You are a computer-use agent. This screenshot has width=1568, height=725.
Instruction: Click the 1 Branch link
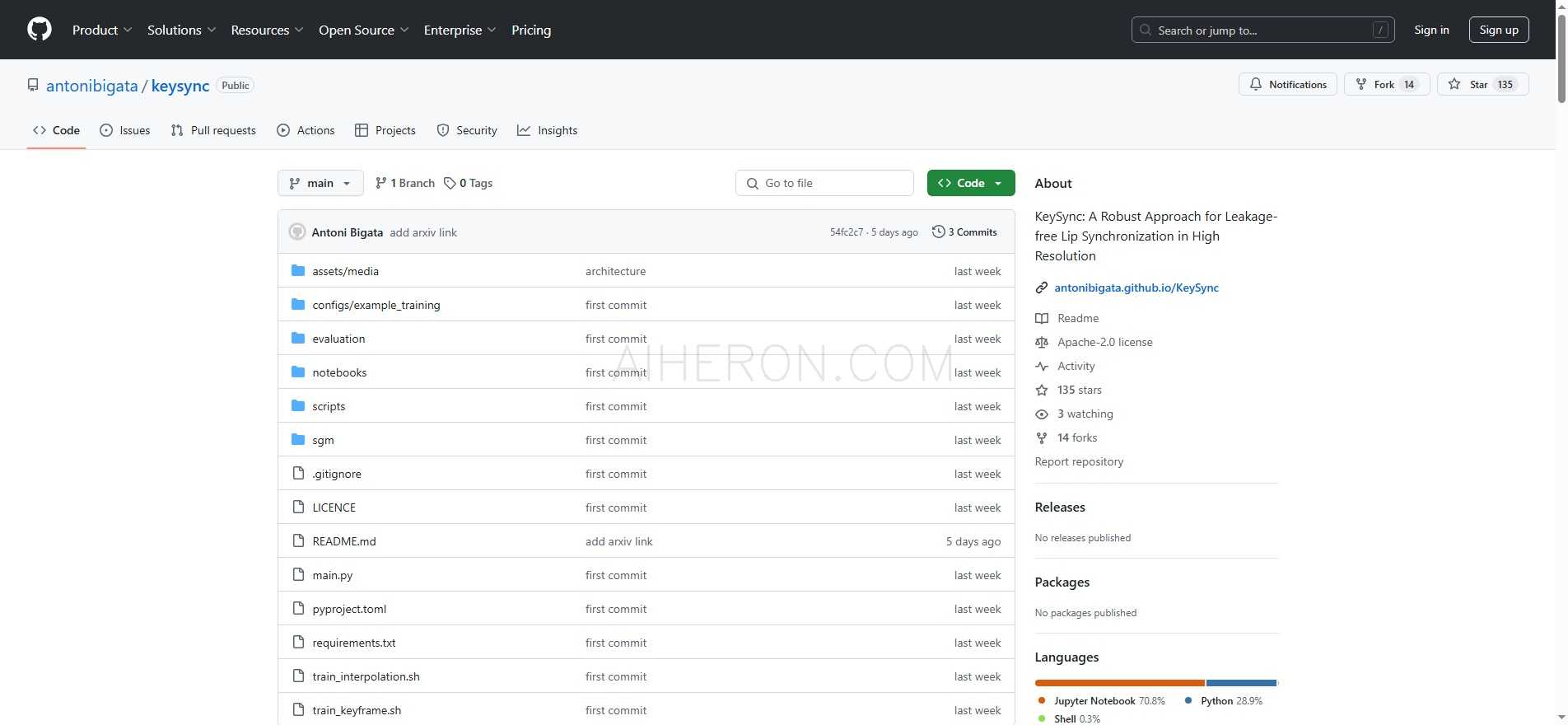click(x=404, y=183)
